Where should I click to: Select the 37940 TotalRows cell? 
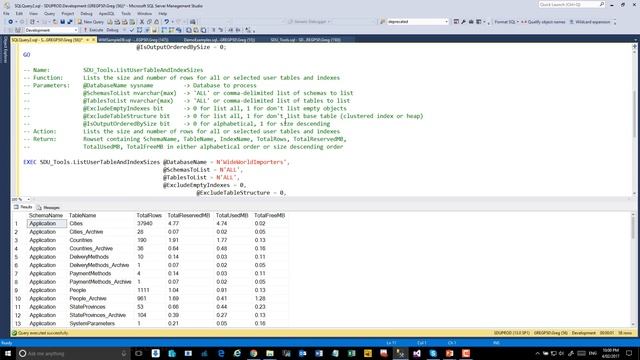(x=149, y=224)
